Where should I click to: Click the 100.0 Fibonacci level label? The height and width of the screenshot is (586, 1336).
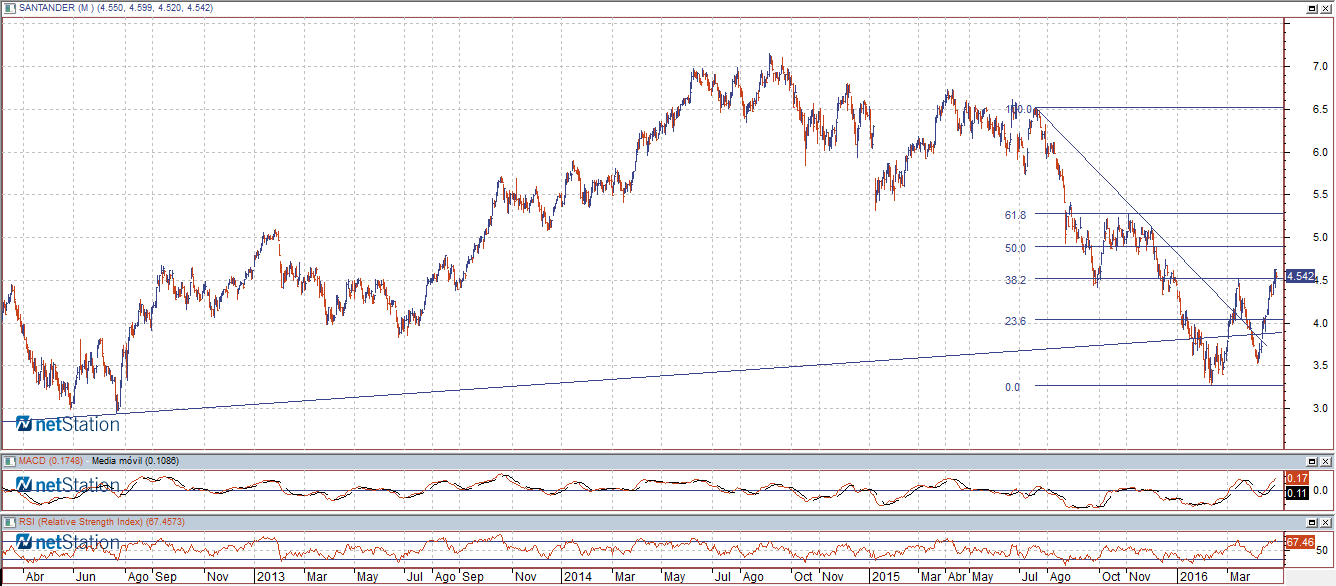(x=1018, y=108)
